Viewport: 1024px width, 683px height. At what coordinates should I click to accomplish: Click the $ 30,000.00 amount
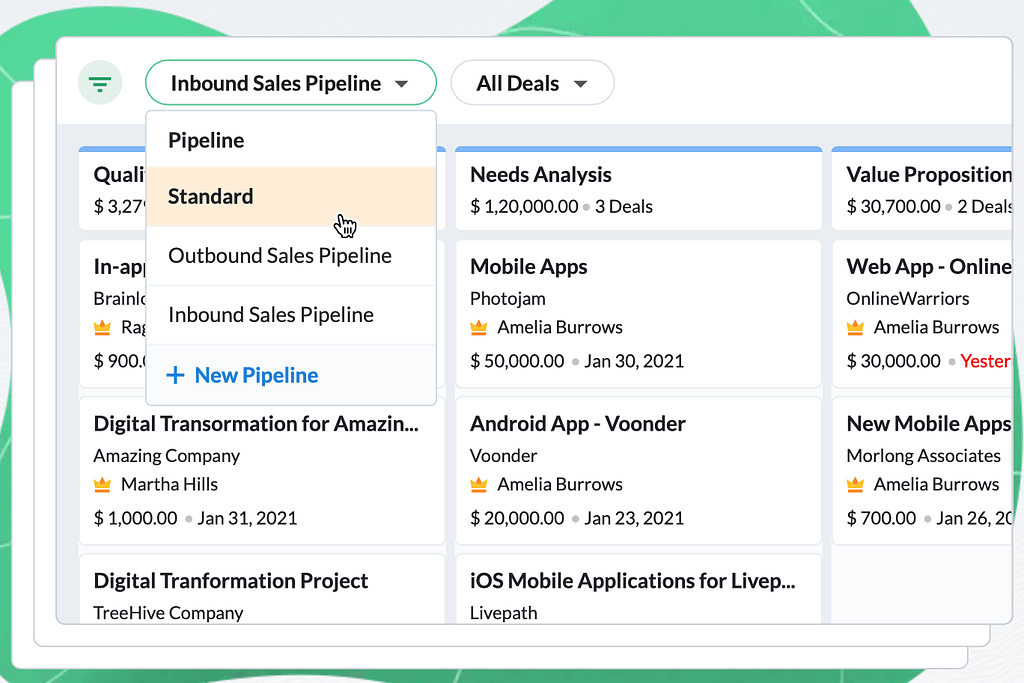(893, 361)
